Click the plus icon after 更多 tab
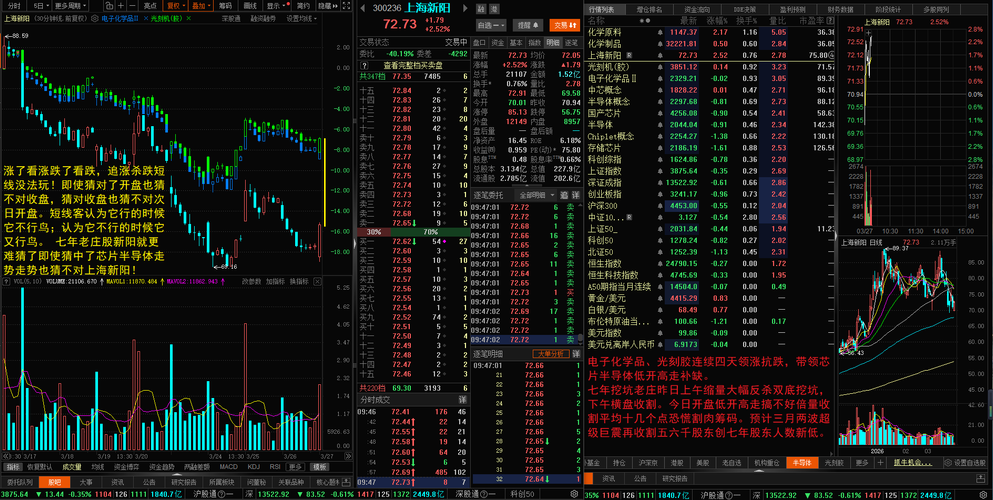The height and width of the screenshot is (500, 993). pyautogui.click(x=880, y=463)
